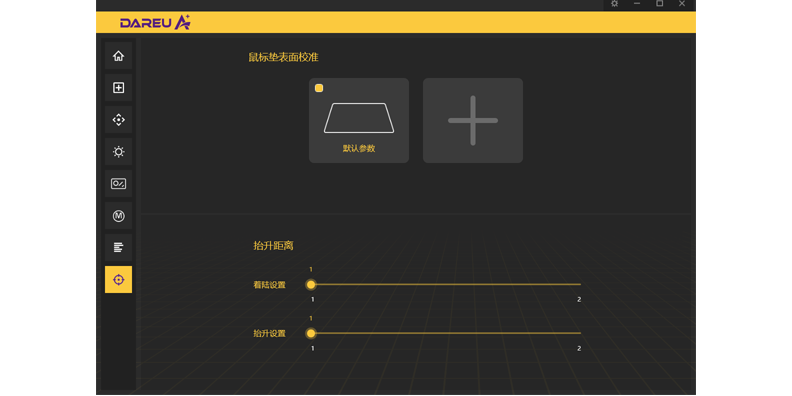Set 着陆设置 slider to value 2
Screen dimensions: 792x396
580,284
